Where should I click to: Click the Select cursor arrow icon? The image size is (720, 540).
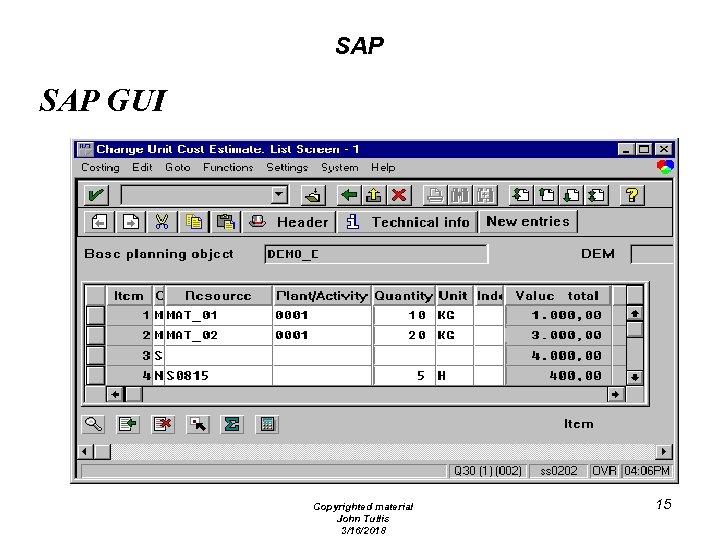(x=198, y=424)
